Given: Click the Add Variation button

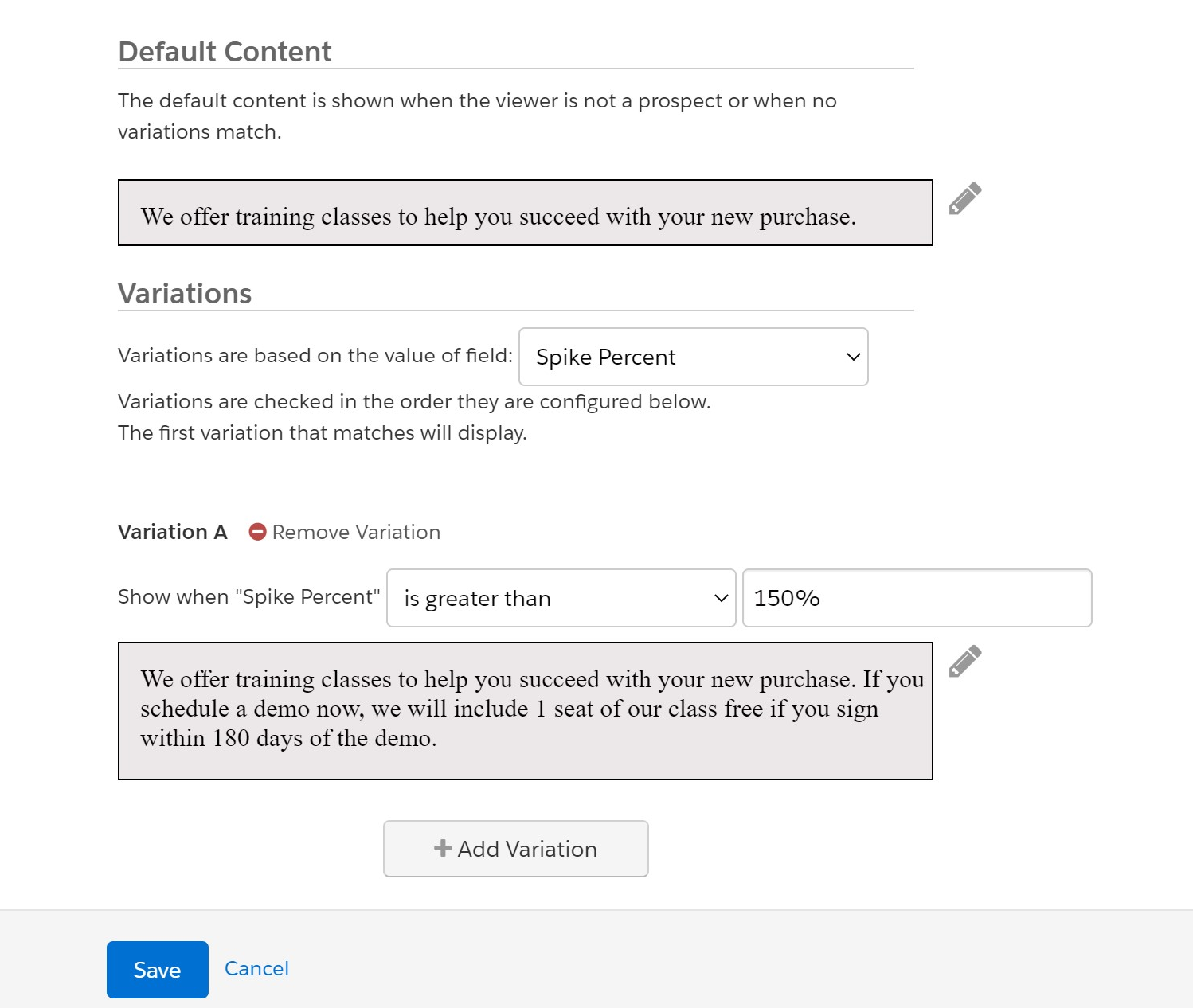Looking at the screenshot, I should pos(516,849).
